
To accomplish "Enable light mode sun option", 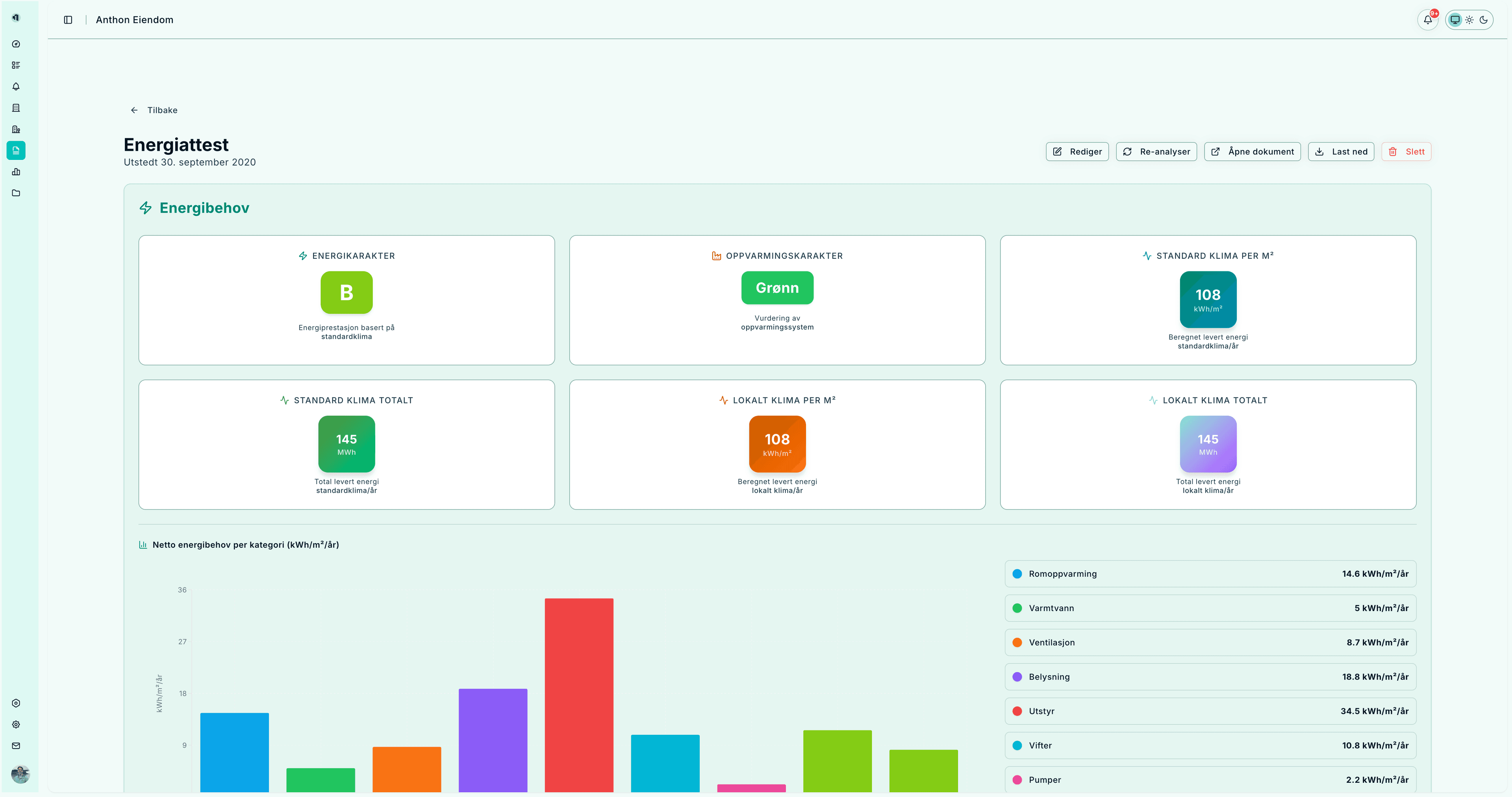I will pos(1469,19).
